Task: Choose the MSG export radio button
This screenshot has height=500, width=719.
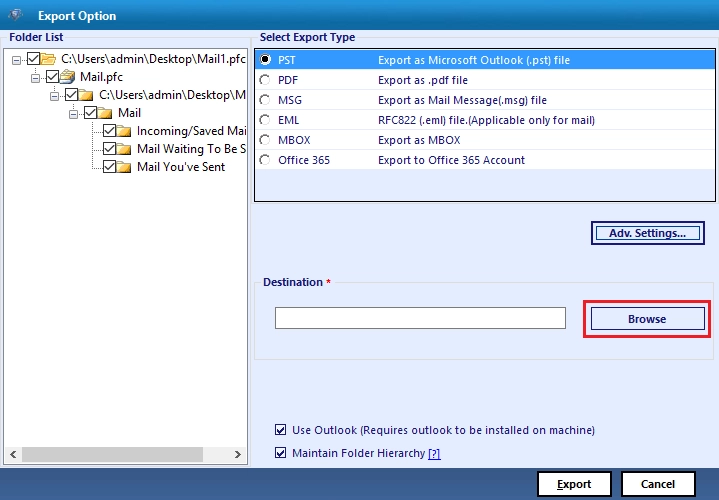Action: 265,100
